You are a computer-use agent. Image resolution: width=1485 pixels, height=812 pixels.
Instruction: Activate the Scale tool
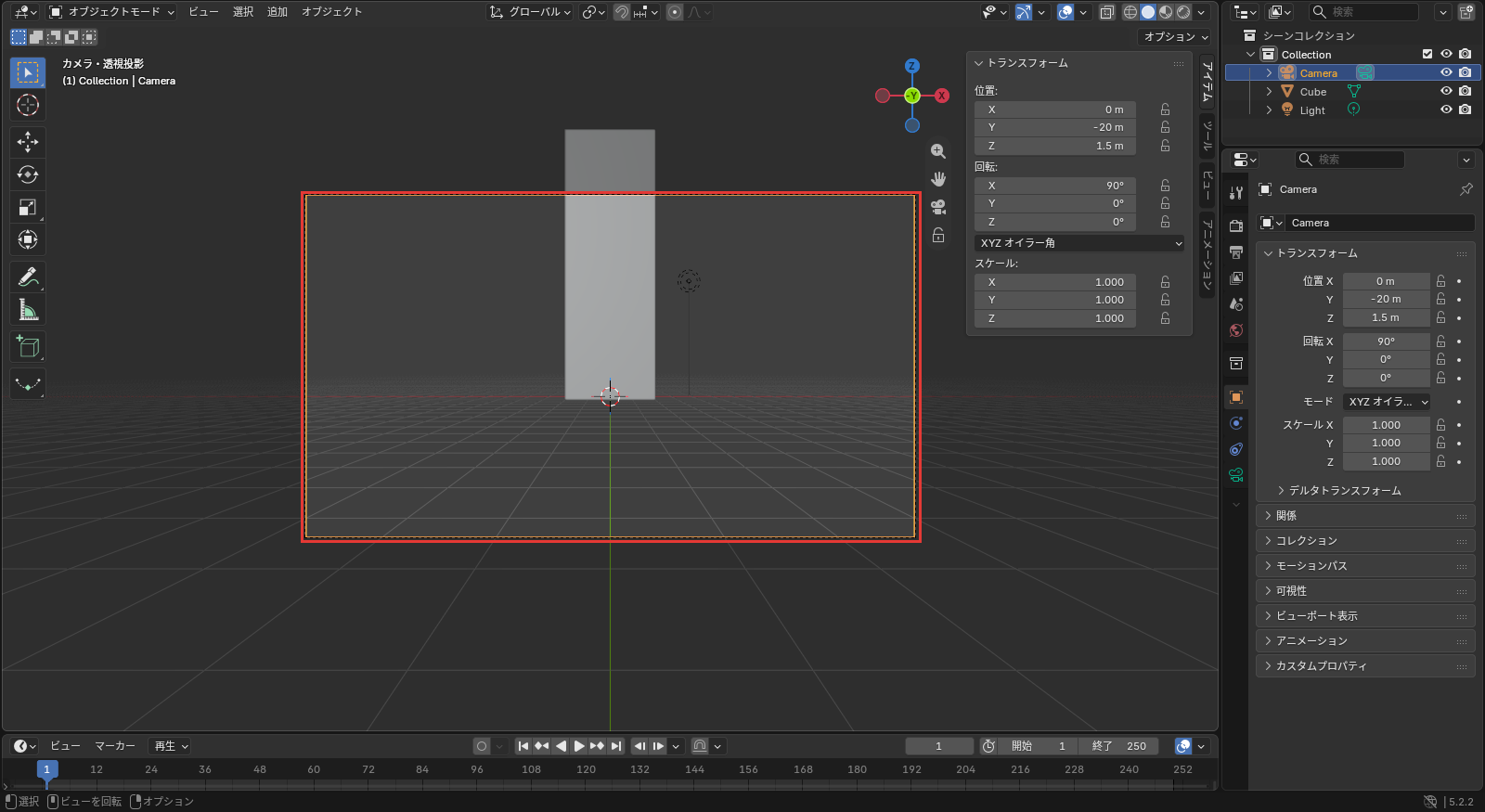point(28,207)
